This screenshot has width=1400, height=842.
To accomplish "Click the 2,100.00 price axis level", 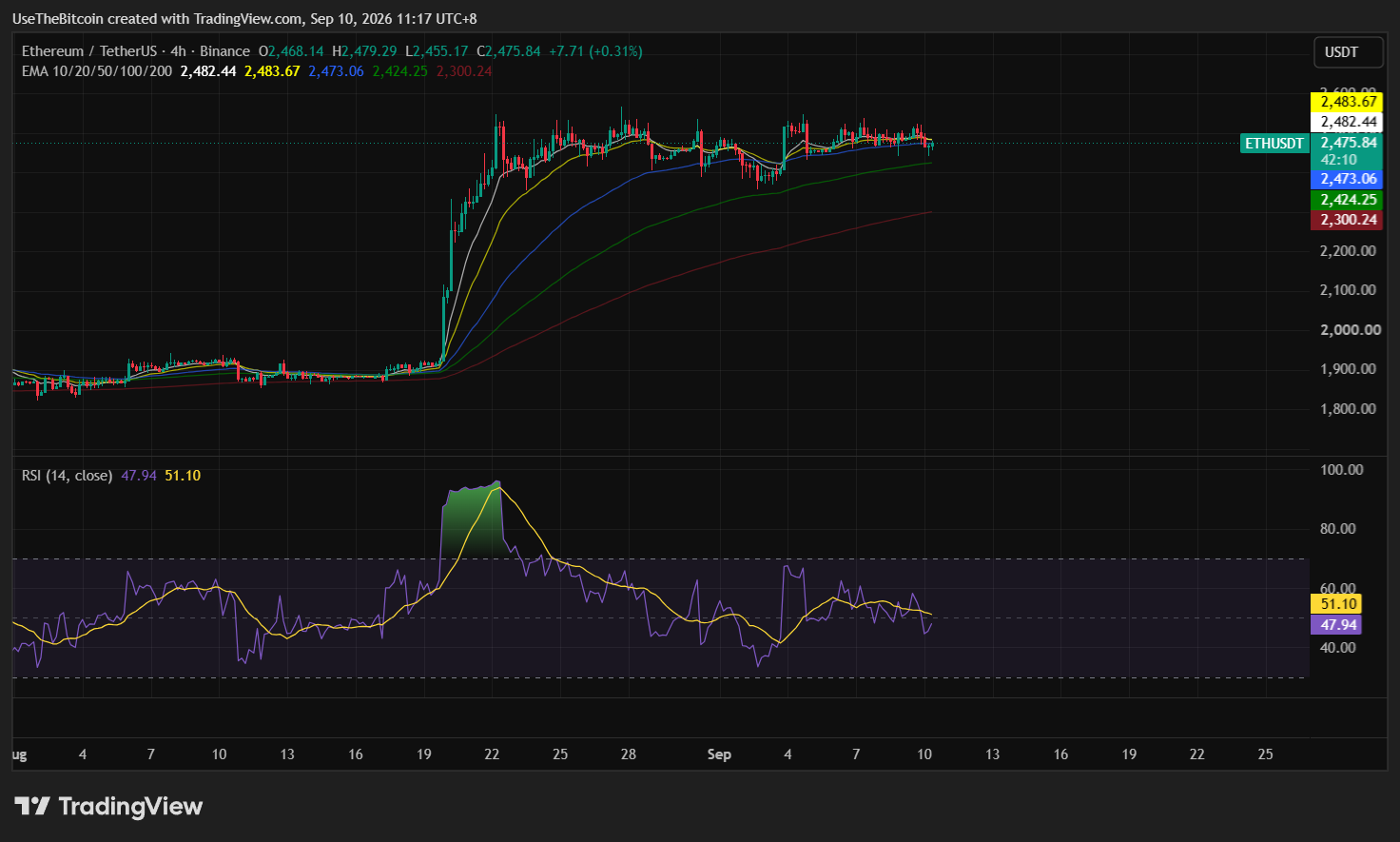I will click(1348, 290).
